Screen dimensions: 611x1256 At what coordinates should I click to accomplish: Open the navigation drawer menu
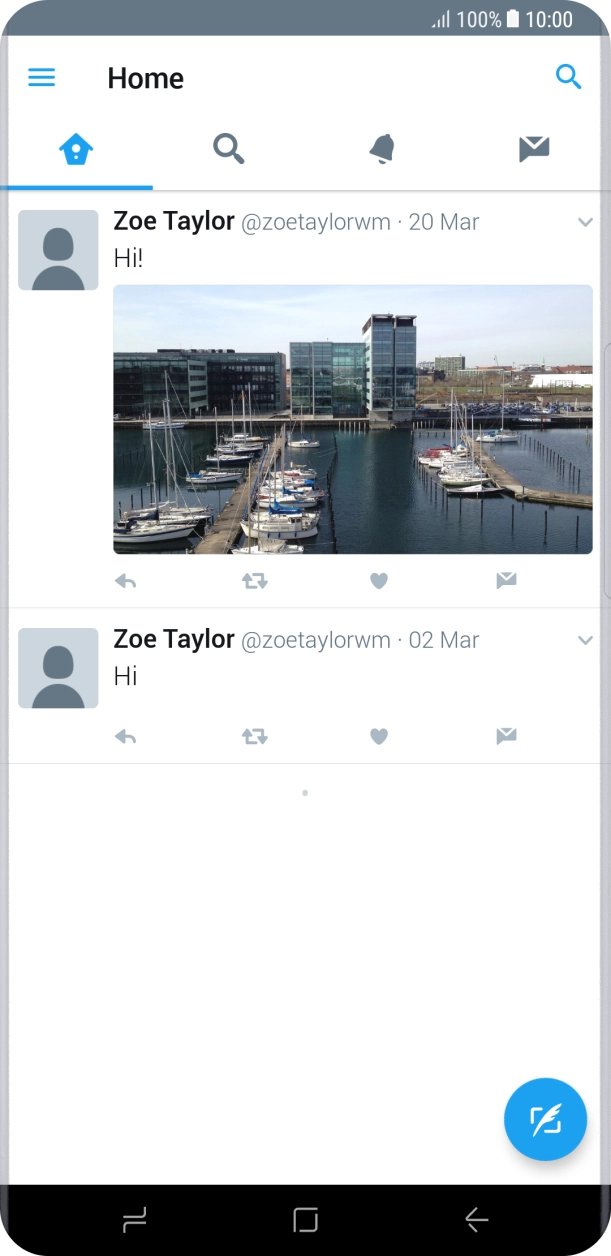click(x=41, y=76)
